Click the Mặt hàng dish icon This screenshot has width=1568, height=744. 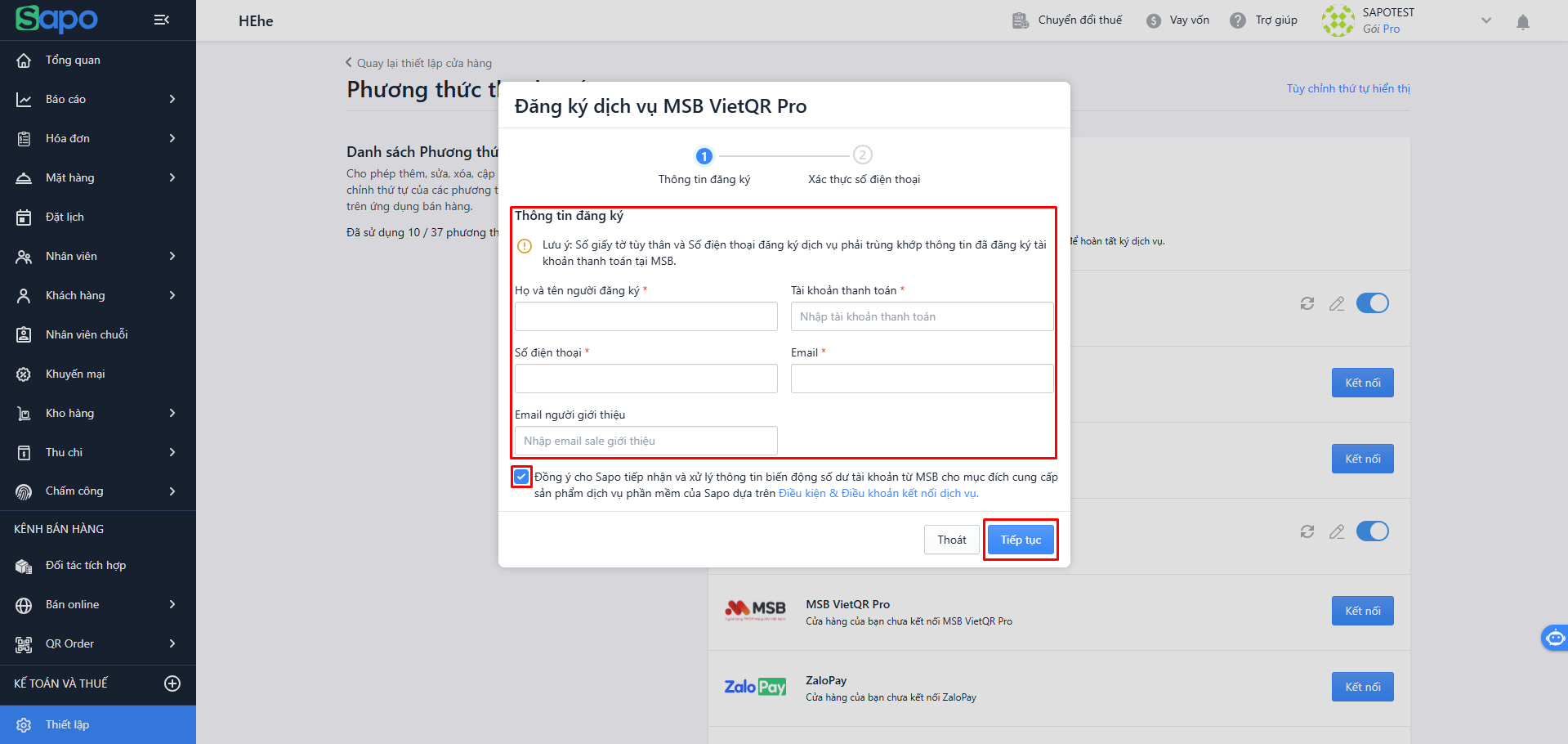click(x=24, y=177)
